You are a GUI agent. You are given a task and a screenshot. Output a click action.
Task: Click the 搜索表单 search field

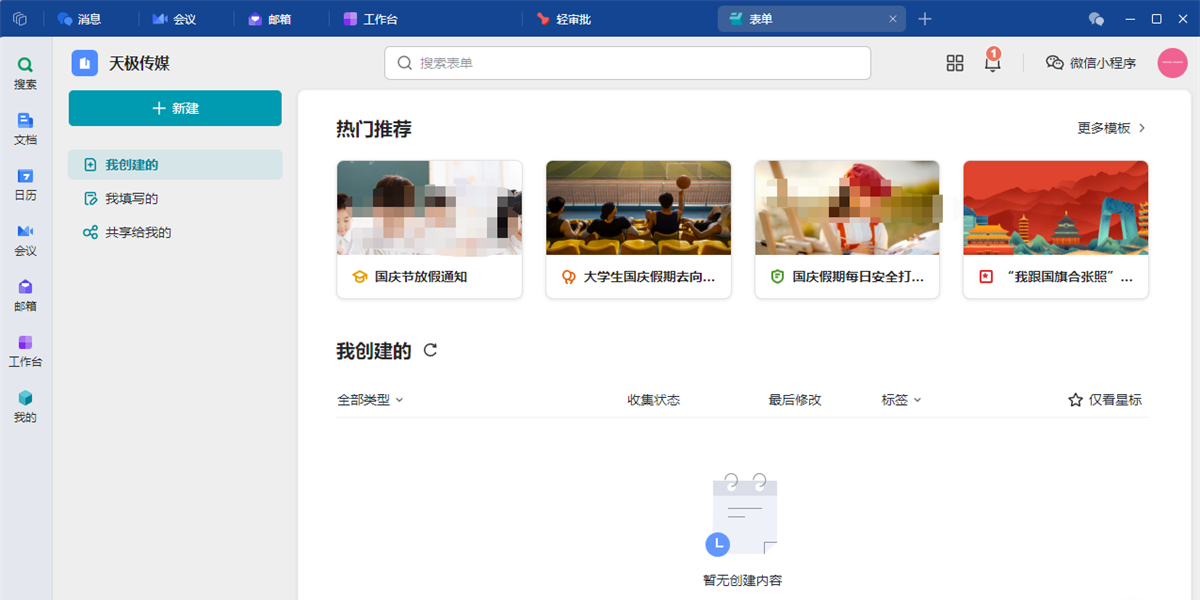(x=627, y=63)
